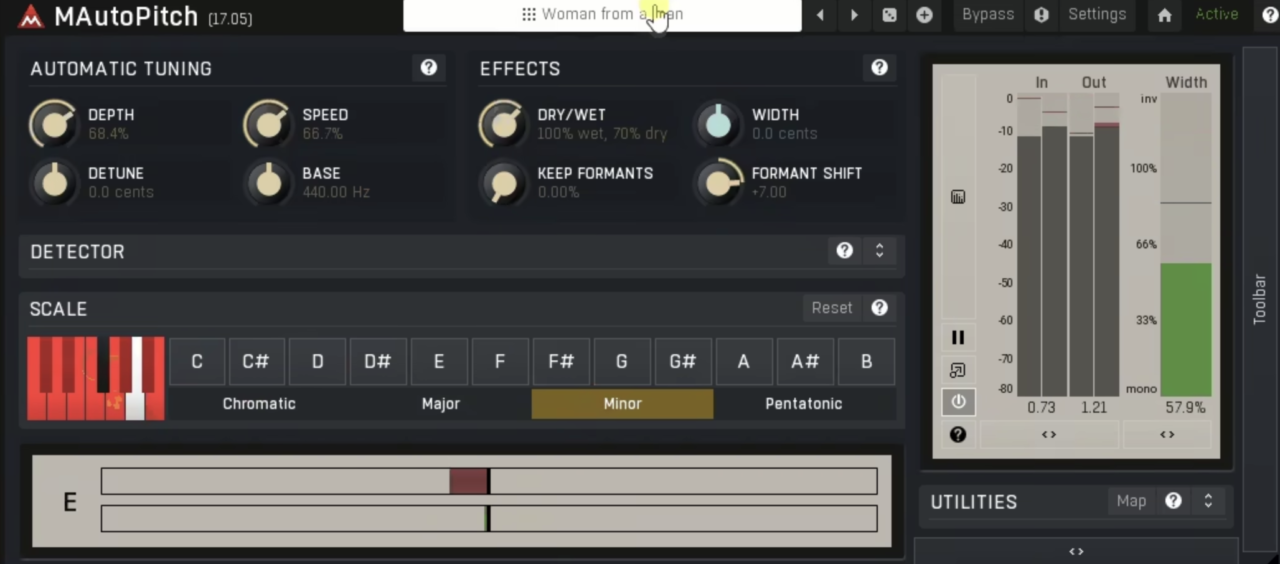Toggle note F# in the scale
Image resolution: width=1280 pixels, height=564 pixels.
click(x=561, y=362)
